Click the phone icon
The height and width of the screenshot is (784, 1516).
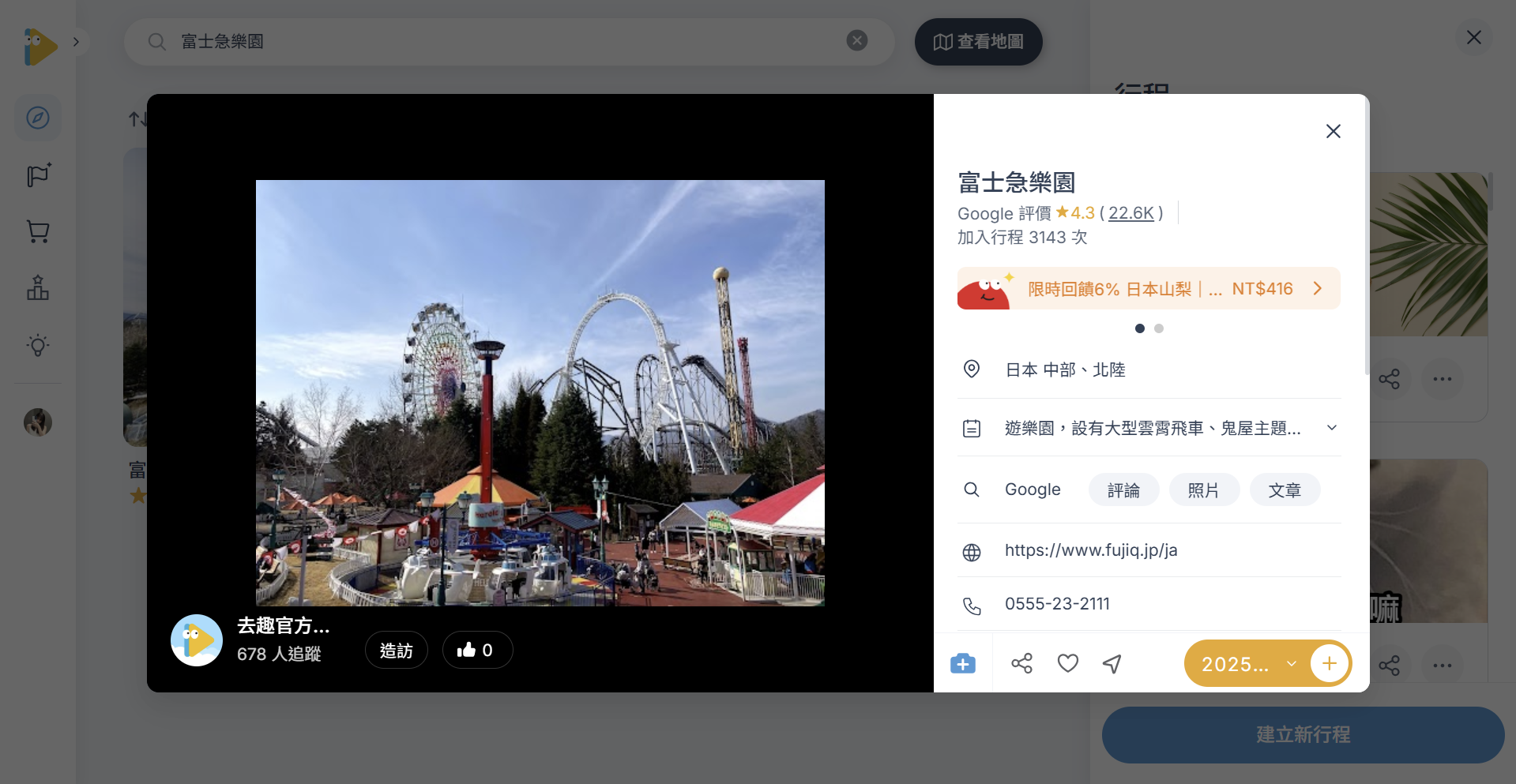(x=972, y=606)
